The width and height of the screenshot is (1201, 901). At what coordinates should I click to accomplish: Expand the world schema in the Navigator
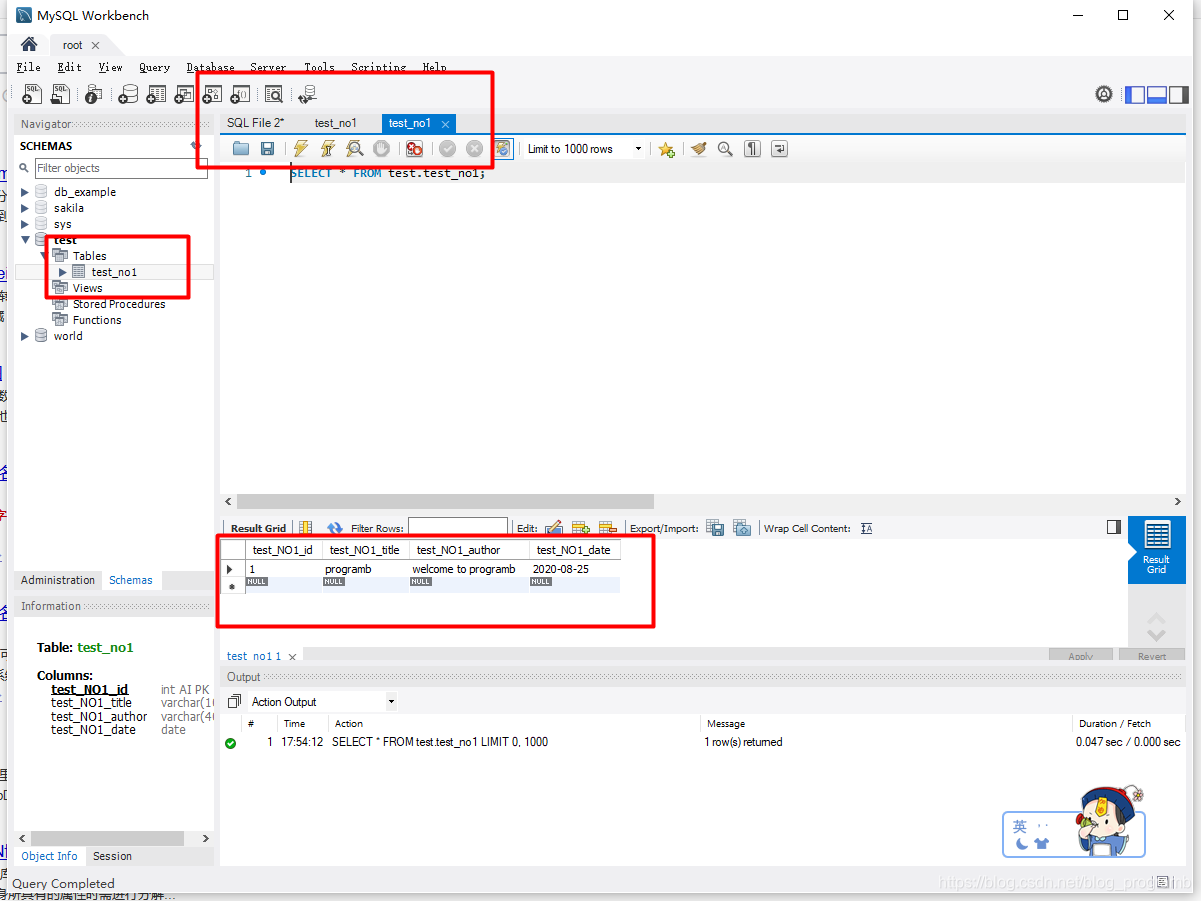coord(25,335)
